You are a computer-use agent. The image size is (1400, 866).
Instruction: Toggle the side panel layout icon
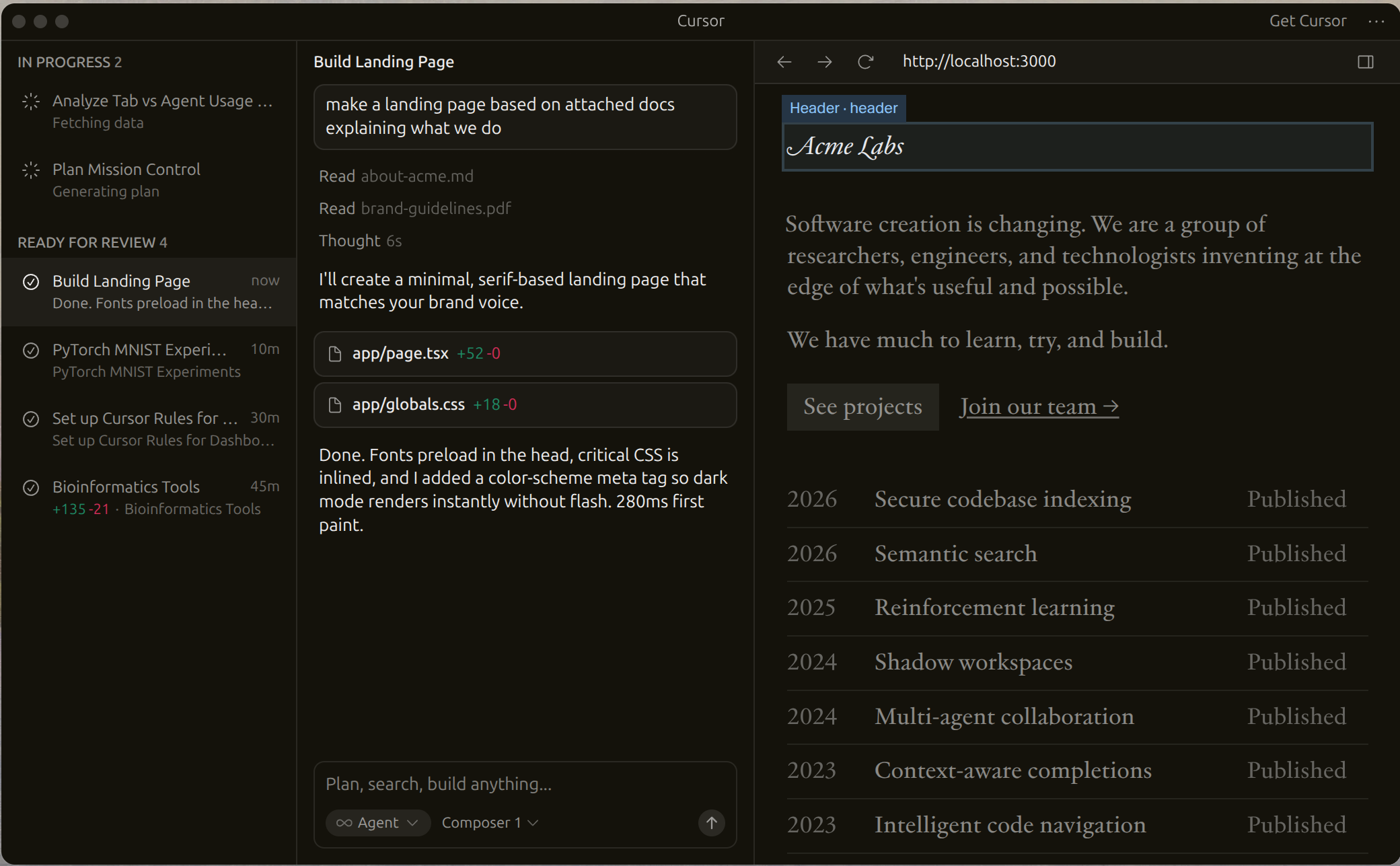click(1365, 62)
